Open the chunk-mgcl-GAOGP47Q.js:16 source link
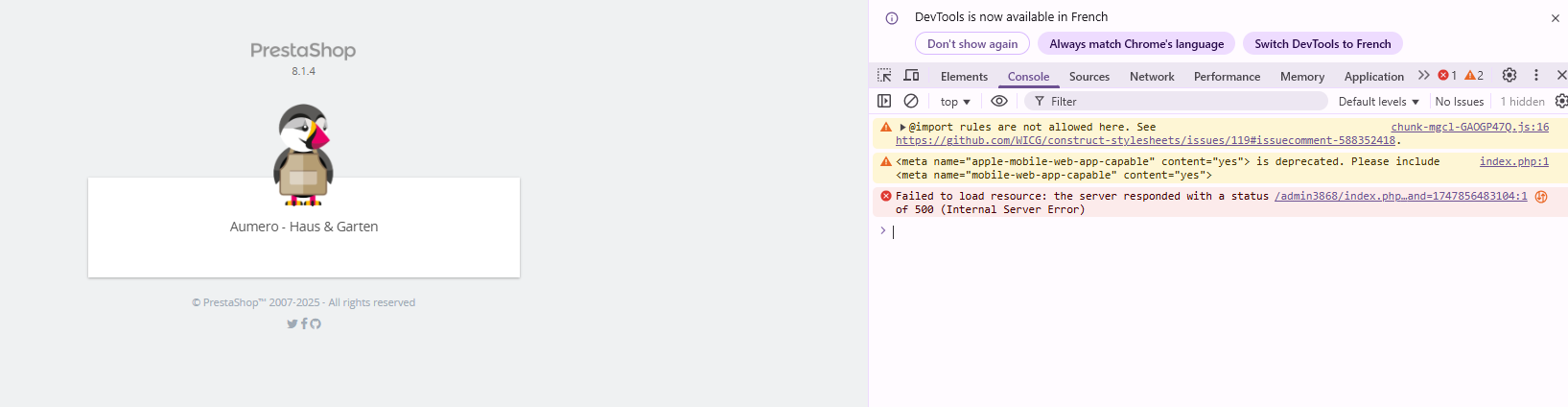The height and width of the screenshot is (407, 1568). click(1469, 127)
